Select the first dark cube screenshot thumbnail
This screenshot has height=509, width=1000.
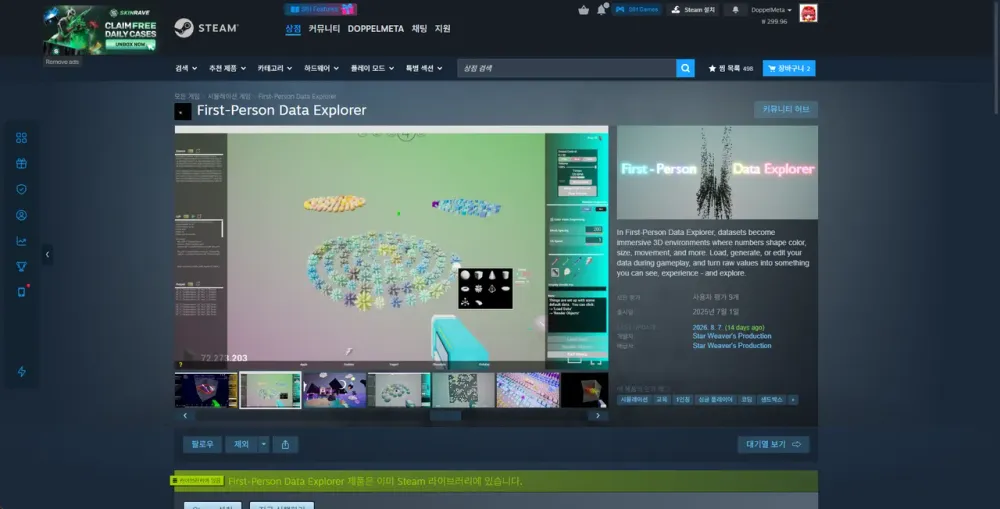pos(206,390)
